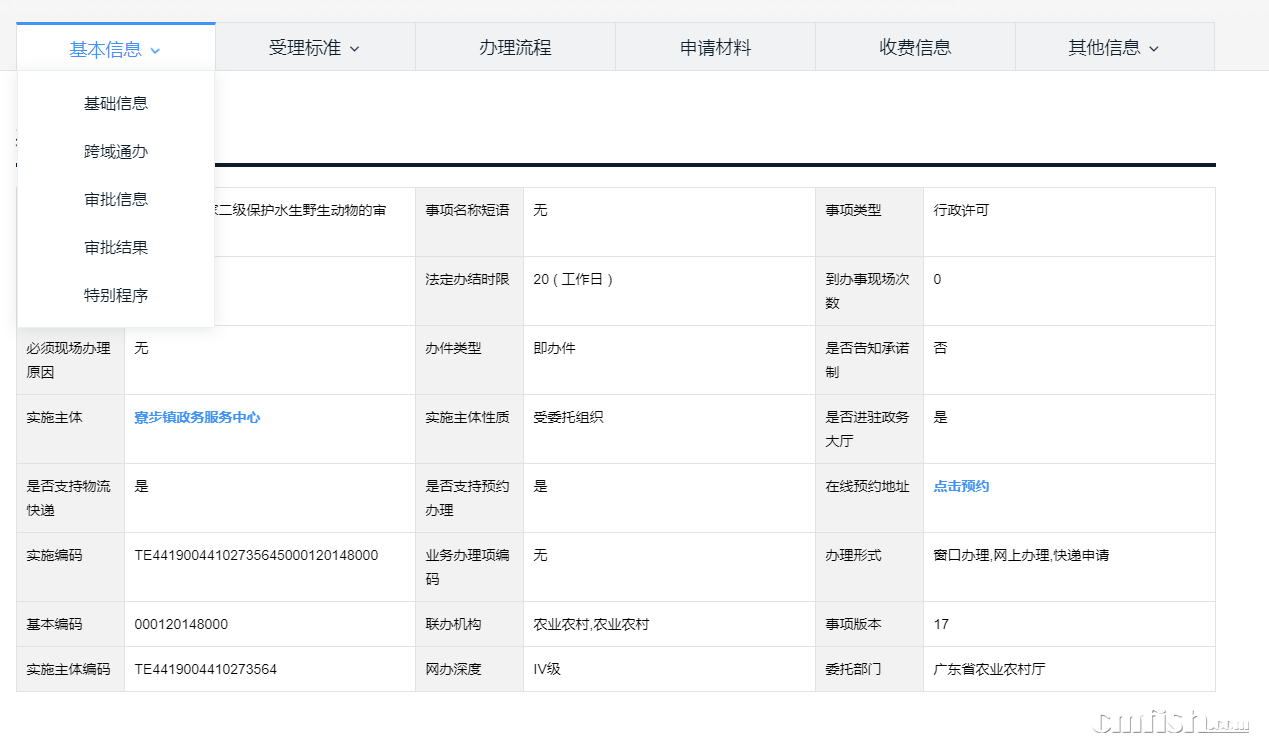Select the 审批信息 menu entry
Image resolution: width=1269 pixels, height=744 pixels.
pyautogui.click(x=116, y=199)
